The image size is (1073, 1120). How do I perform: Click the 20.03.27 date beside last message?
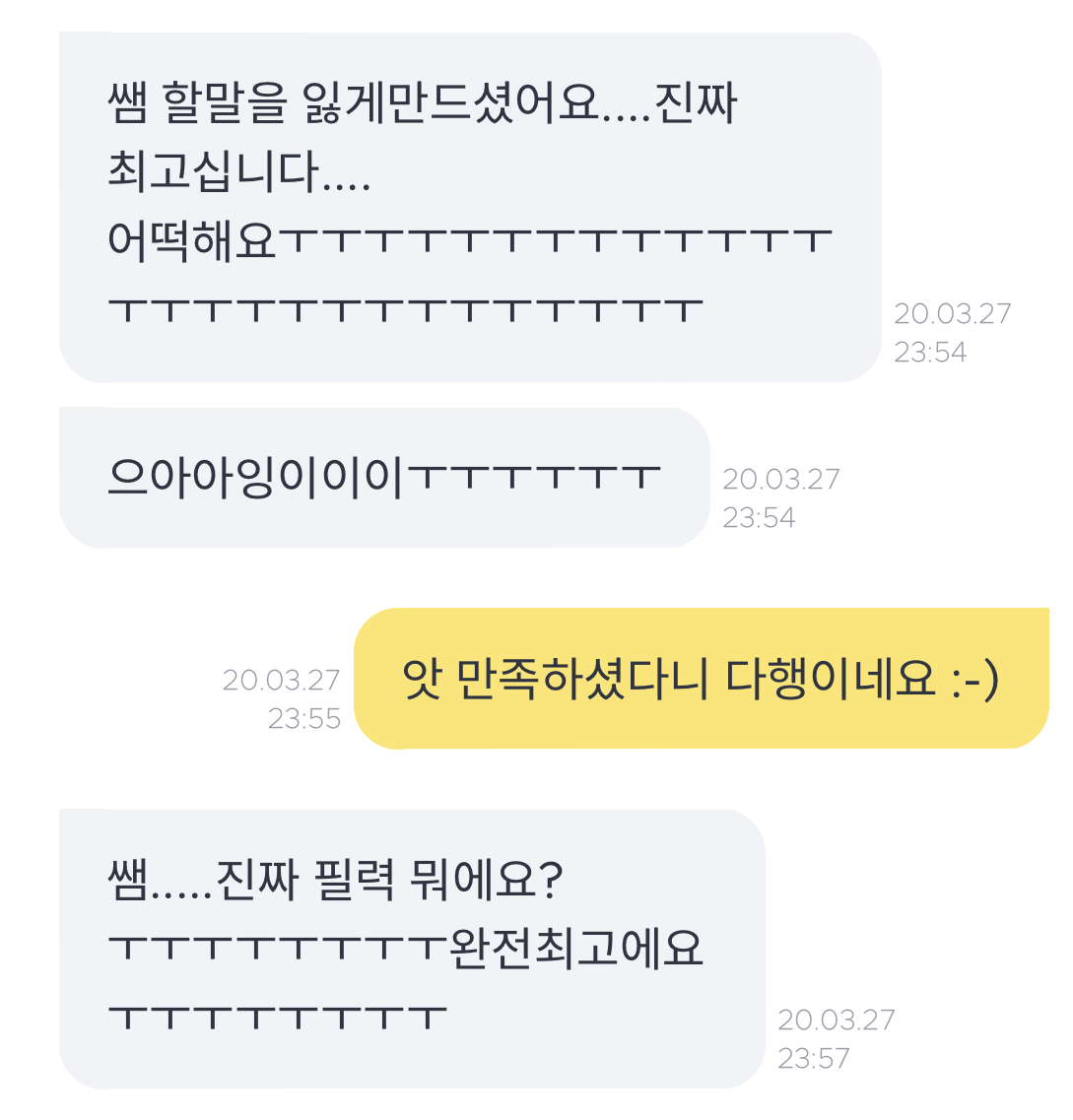(x=836, y=1021)
